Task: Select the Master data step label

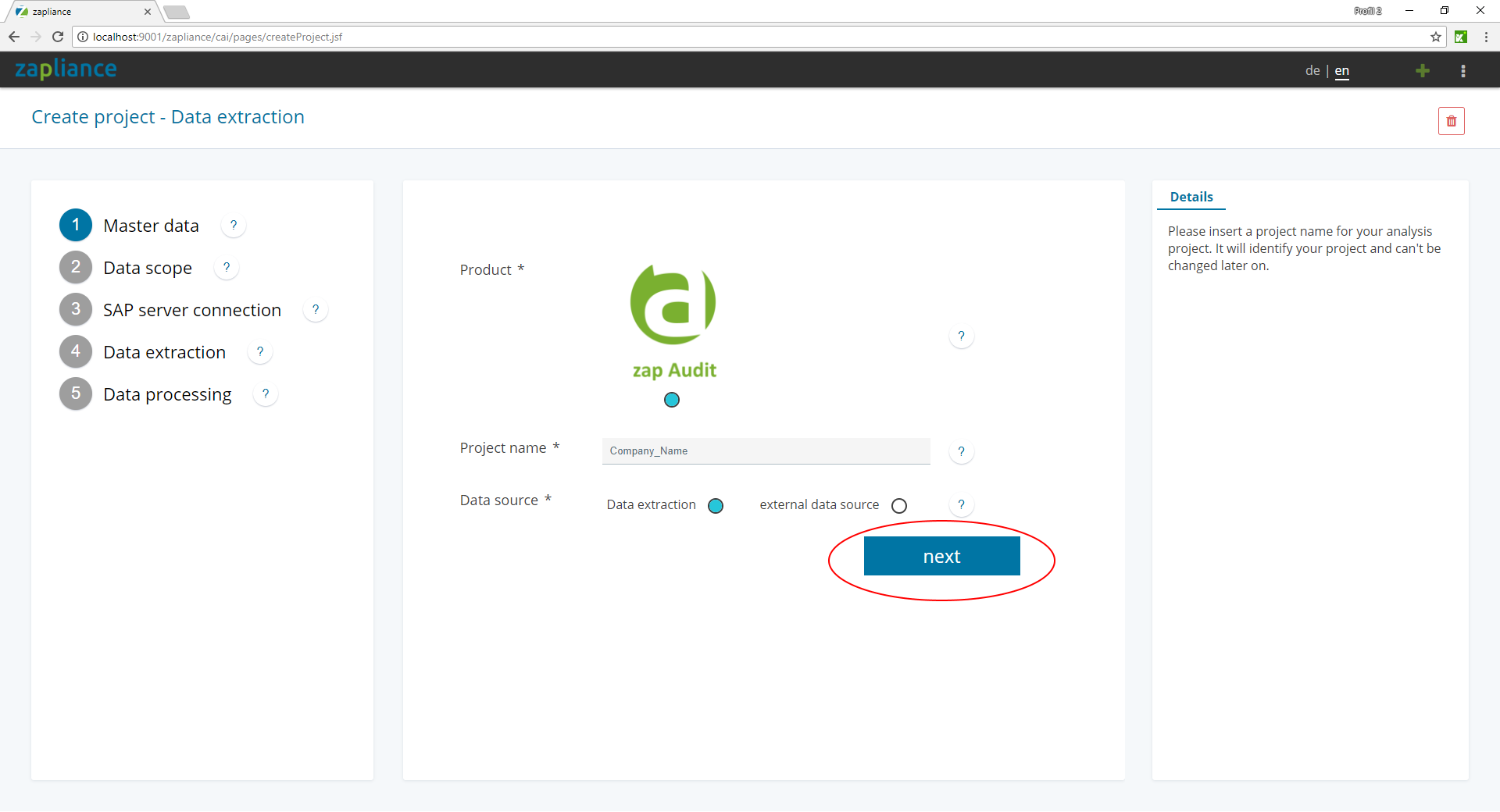Action: 152,226
